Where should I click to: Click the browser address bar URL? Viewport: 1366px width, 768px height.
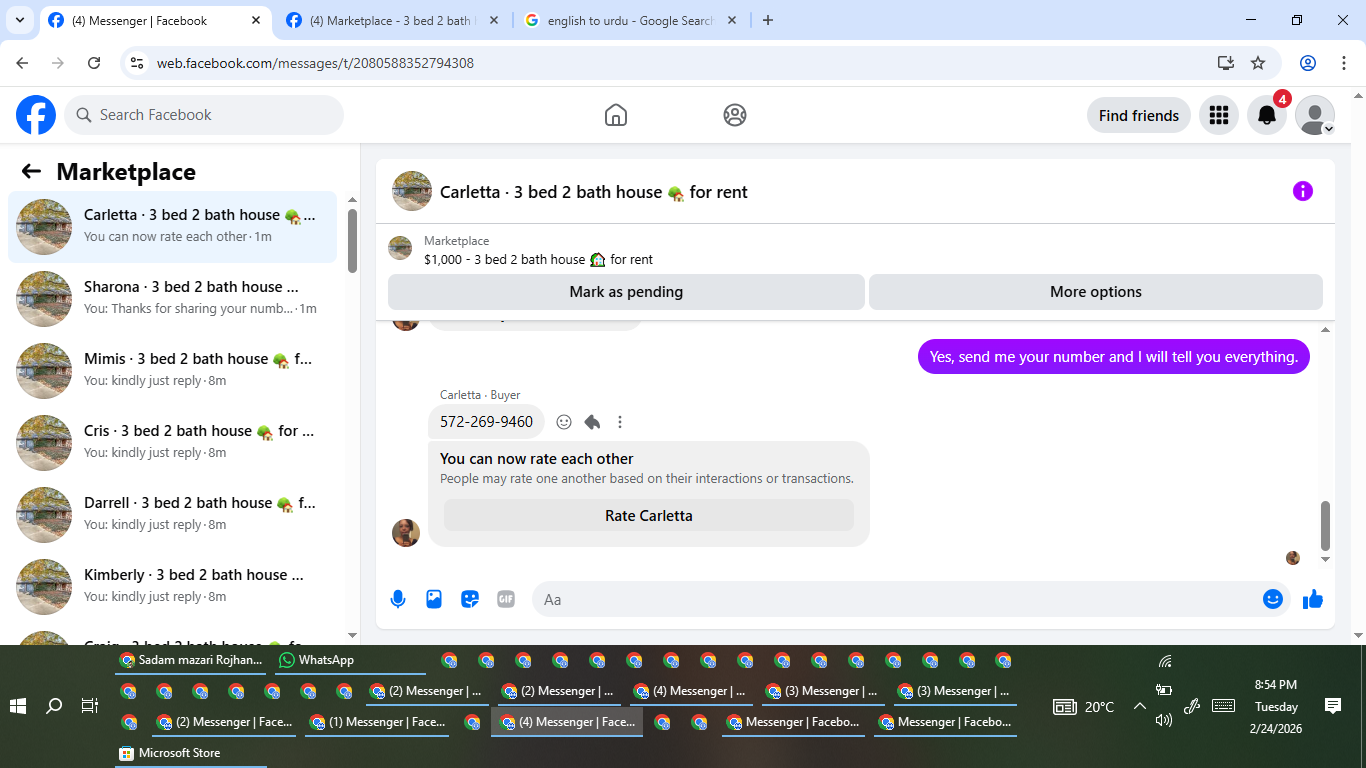pos(315,63)
